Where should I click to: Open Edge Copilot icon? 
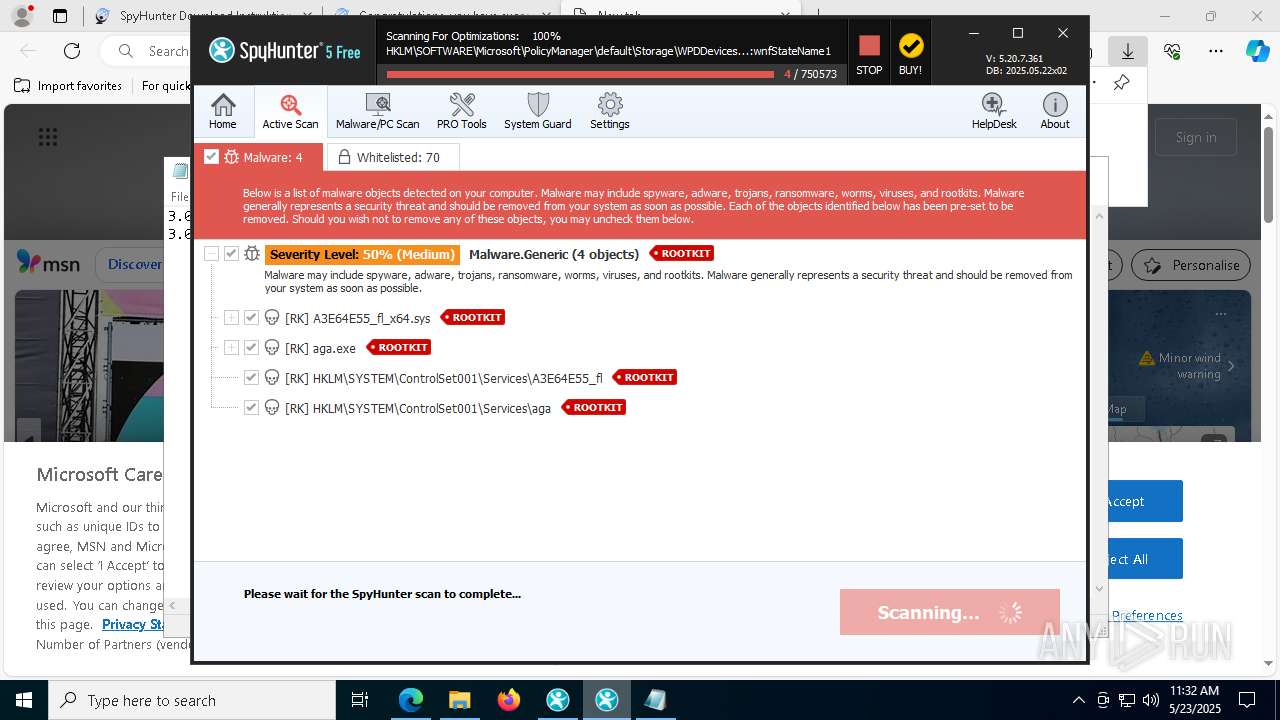click(x=1257, y=50)
